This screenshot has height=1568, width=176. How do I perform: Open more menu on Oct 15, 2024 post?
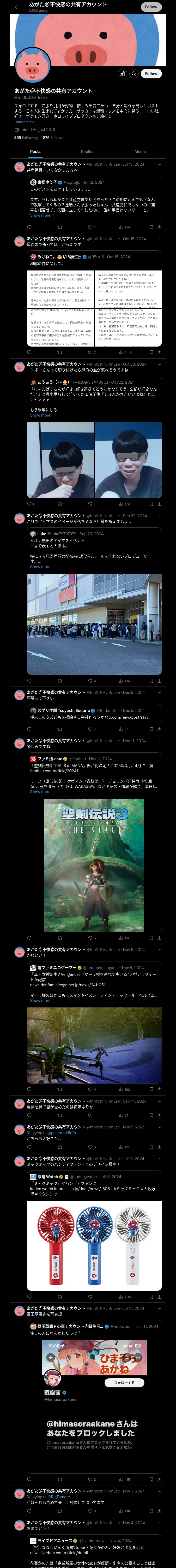pos(160,239)
